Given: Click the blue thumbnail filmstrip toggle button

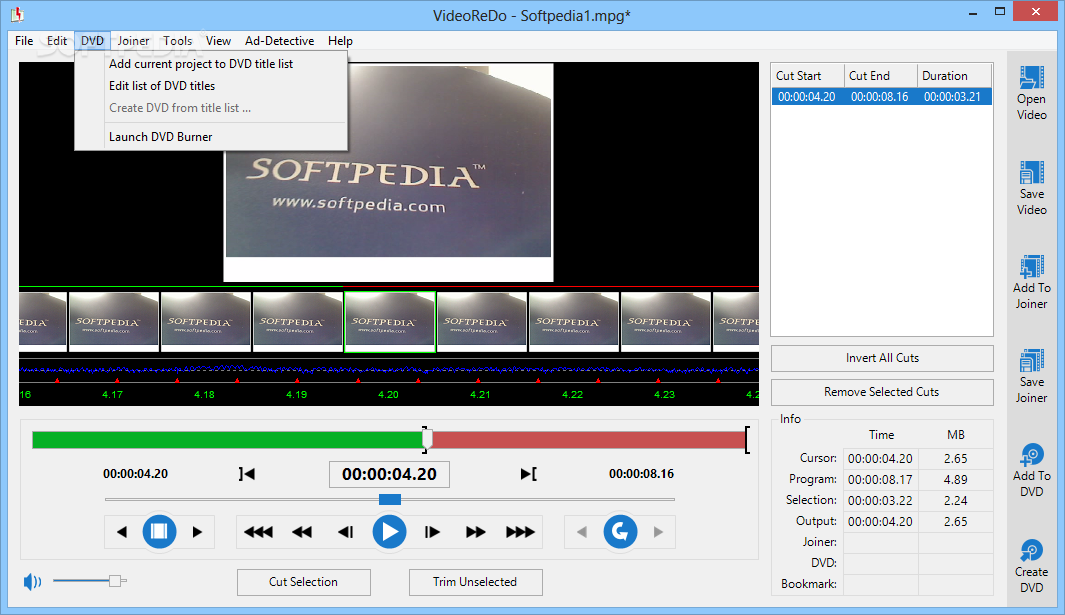Looking at the screenshot, I should (159, 531).
